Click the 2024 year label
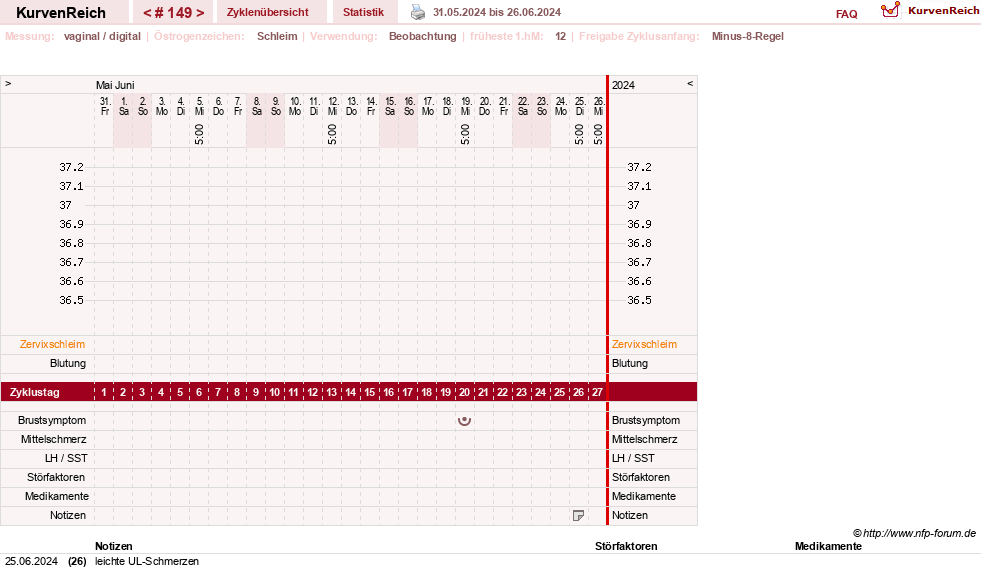The width and height of the screenshot is (981, 585). click(x=623, y=85)
